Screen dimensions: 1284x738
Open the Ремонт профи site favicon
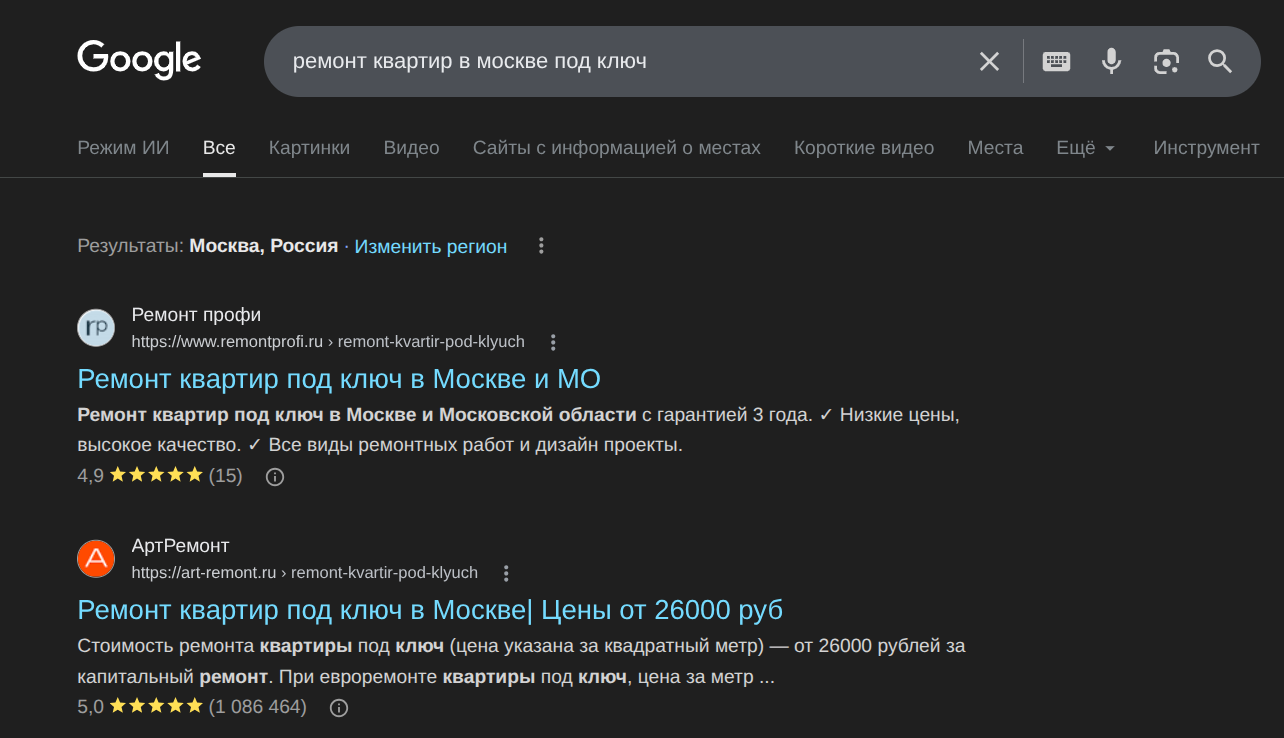(x=95, y=327)
